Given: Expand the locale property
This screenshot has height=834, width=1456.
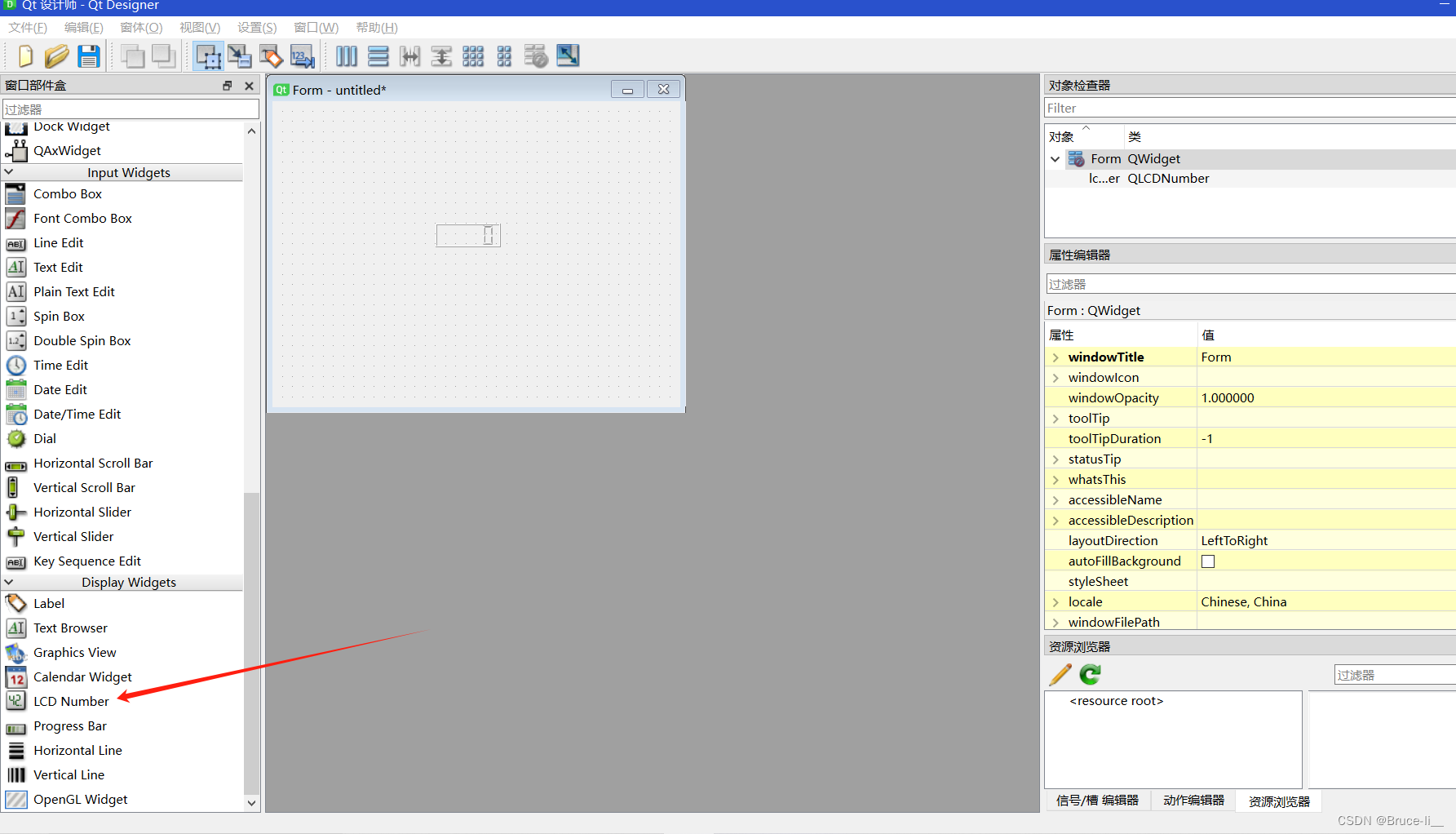Looking at the screenshot, I should click(x=1055, y=602).
